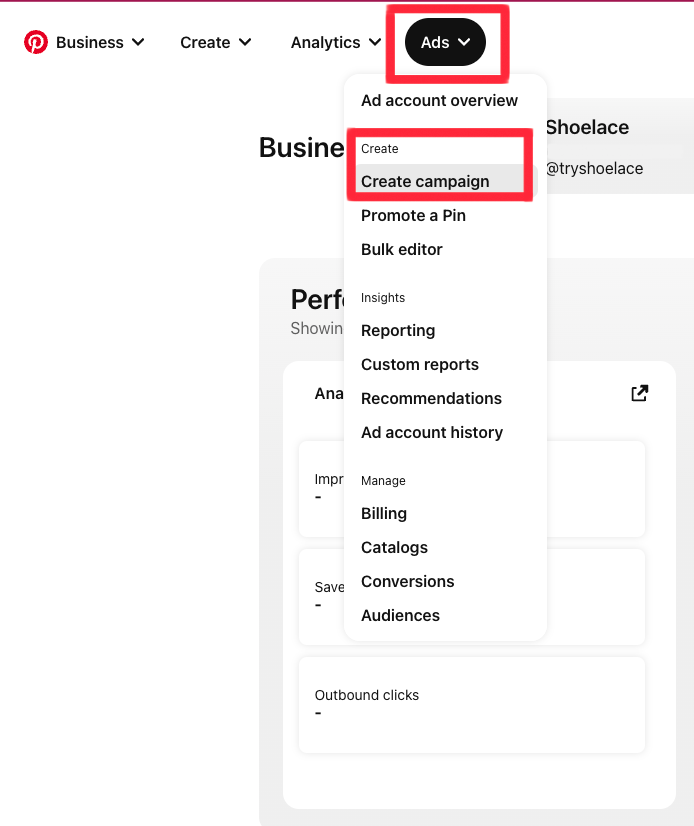Open Billing under Manage

point(384,513)
